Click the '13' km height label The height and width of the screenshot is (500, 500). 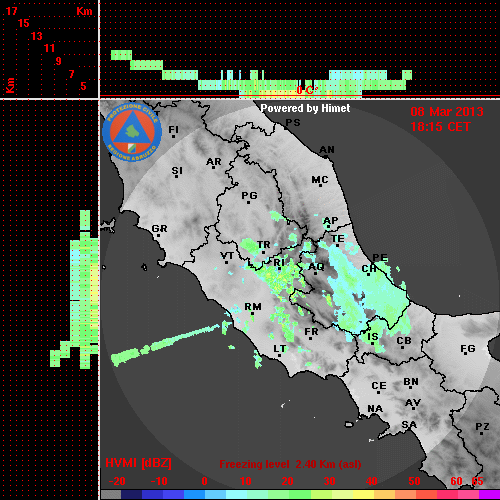pos(37,36)
